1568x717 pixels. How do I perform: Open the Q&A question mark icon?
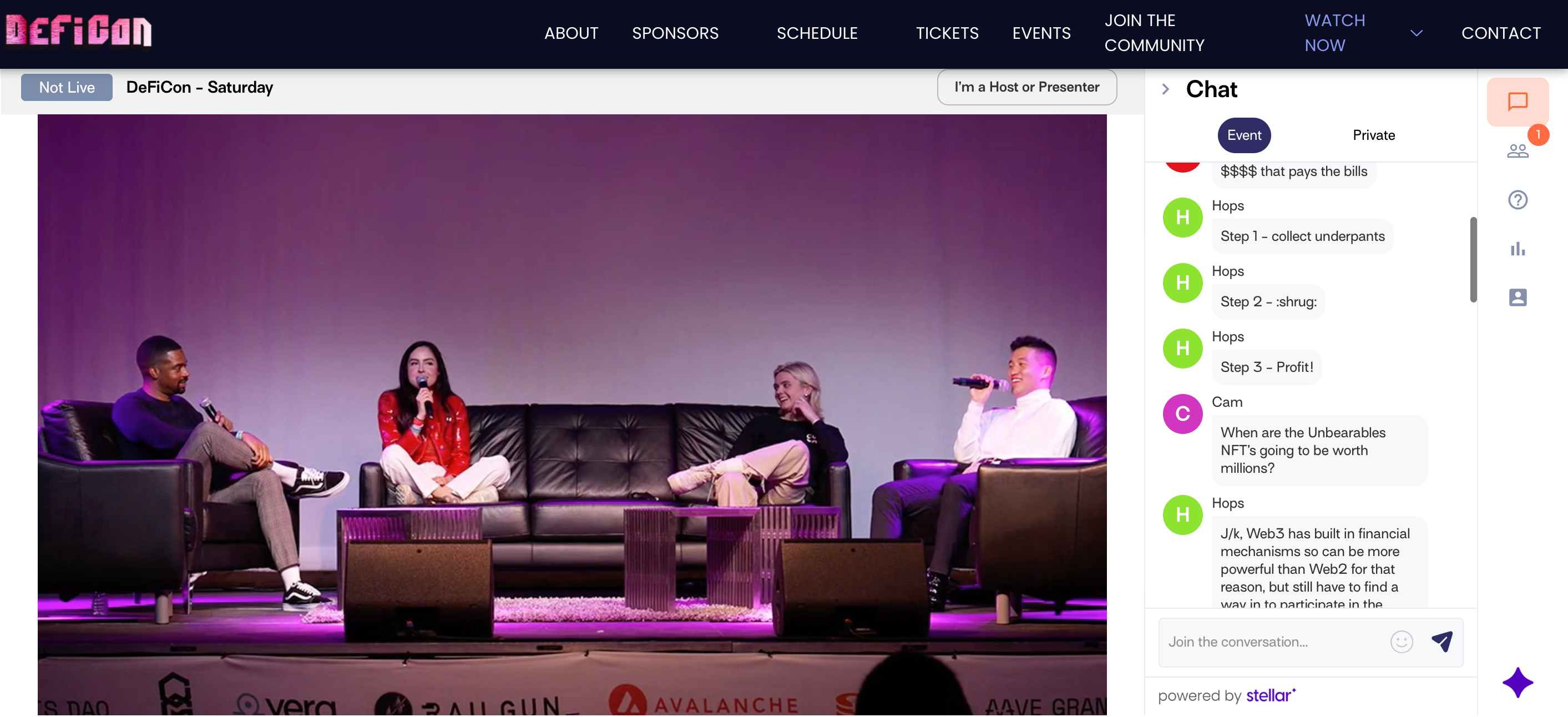coord(1518,200)
